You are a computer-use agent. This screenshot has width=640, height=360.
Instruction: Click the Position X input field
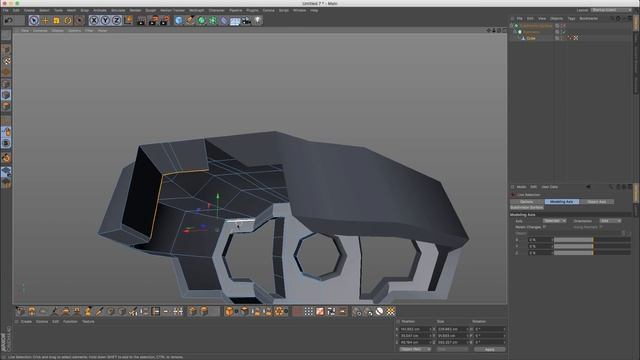coord(415,329)
